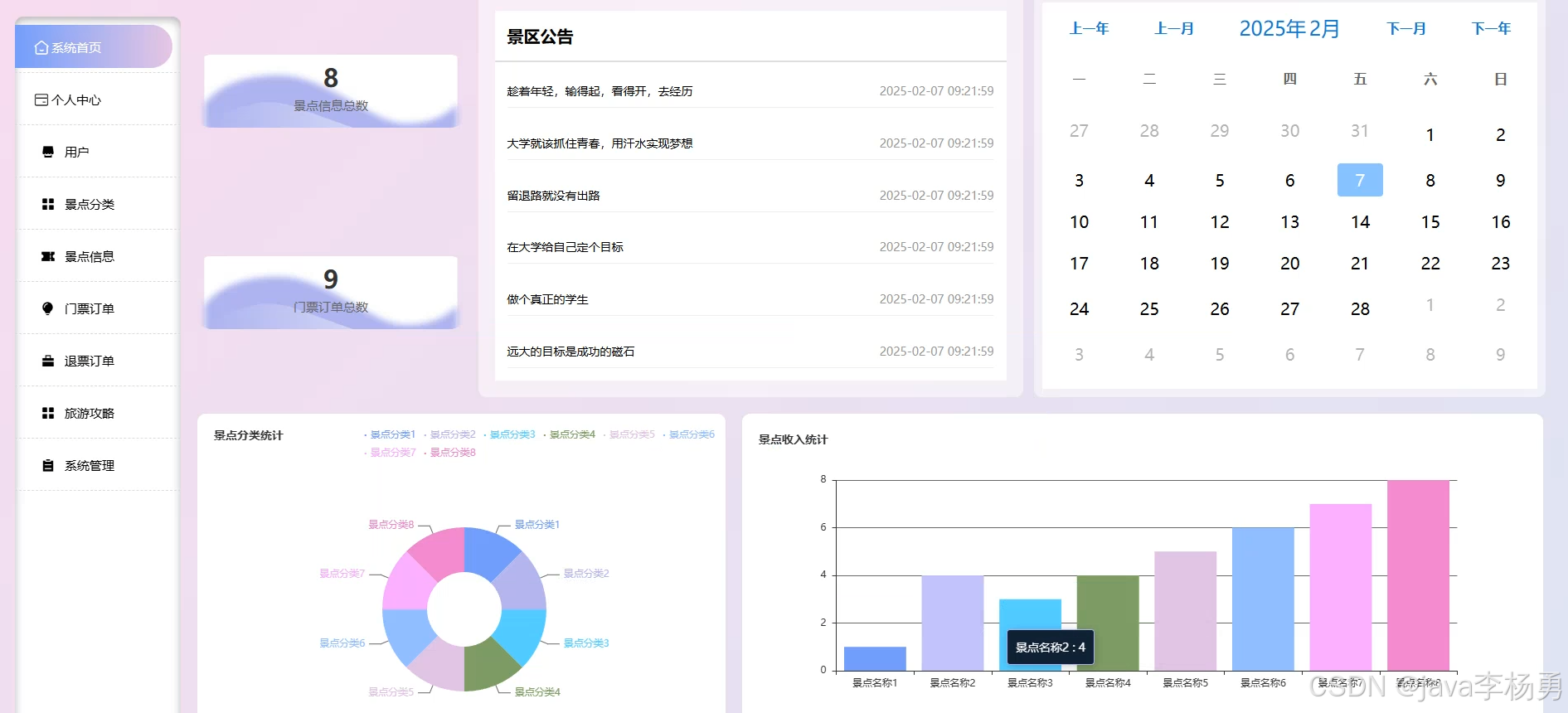Select date 14 in the calendar
The width and height of the screenshot is (1568, 713).
(x=1360, y=222)
